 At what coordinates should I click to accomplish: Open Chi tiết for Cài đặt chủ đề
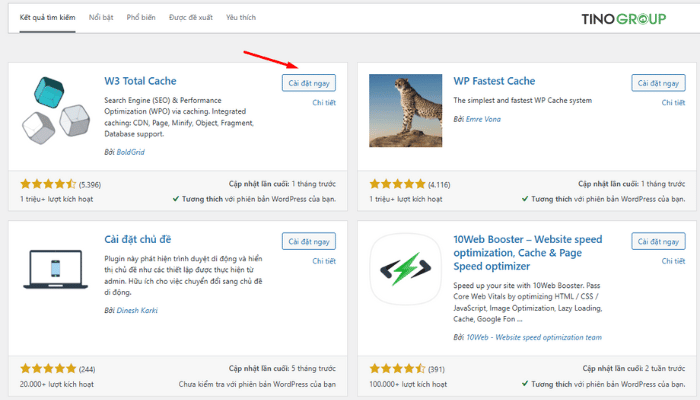324,261
